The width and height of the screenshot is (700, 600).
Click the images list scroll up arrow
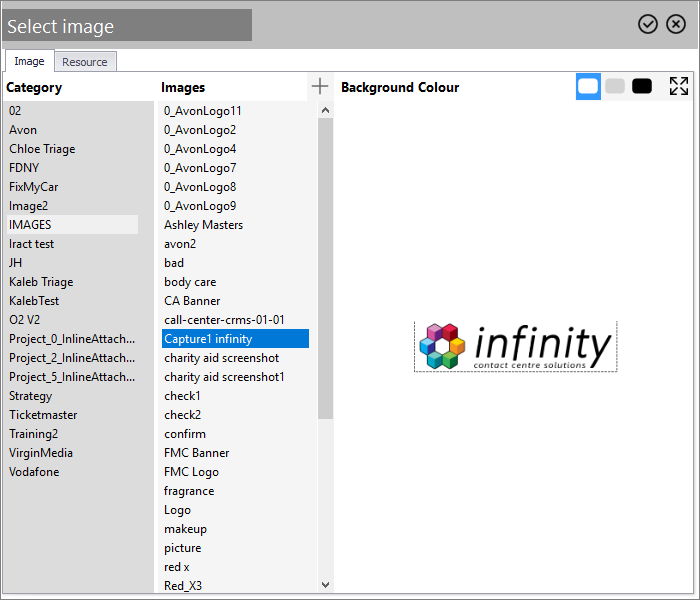point(325,110)
